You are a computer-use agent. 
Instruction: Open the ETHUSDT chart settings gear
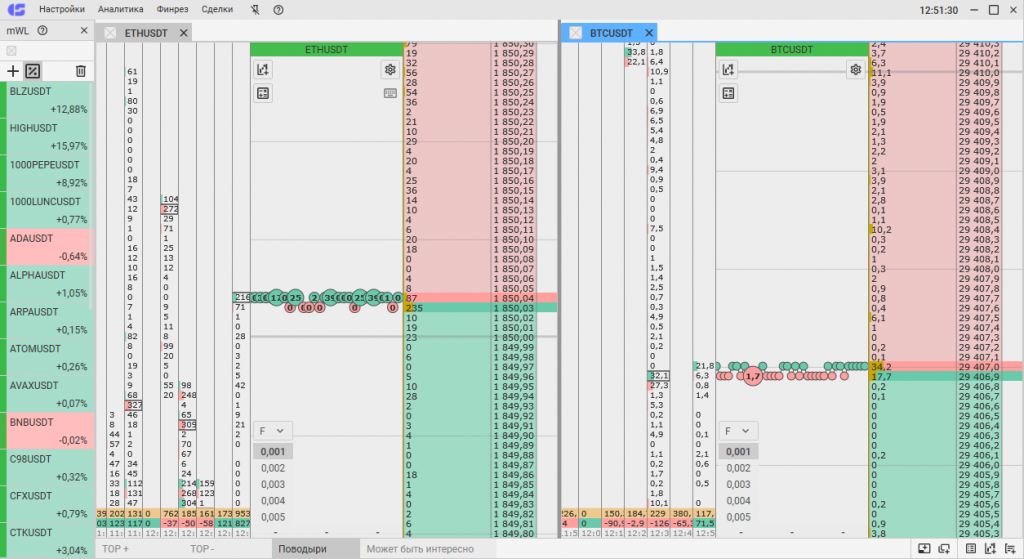[389, 69]
